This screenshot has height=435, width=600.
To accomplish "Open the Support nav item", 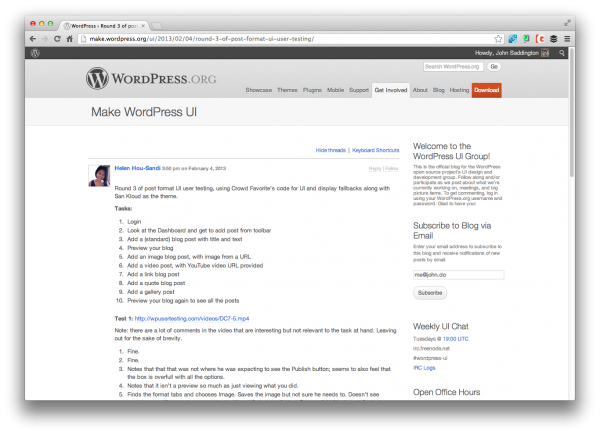I will click(x=359, y=90).
